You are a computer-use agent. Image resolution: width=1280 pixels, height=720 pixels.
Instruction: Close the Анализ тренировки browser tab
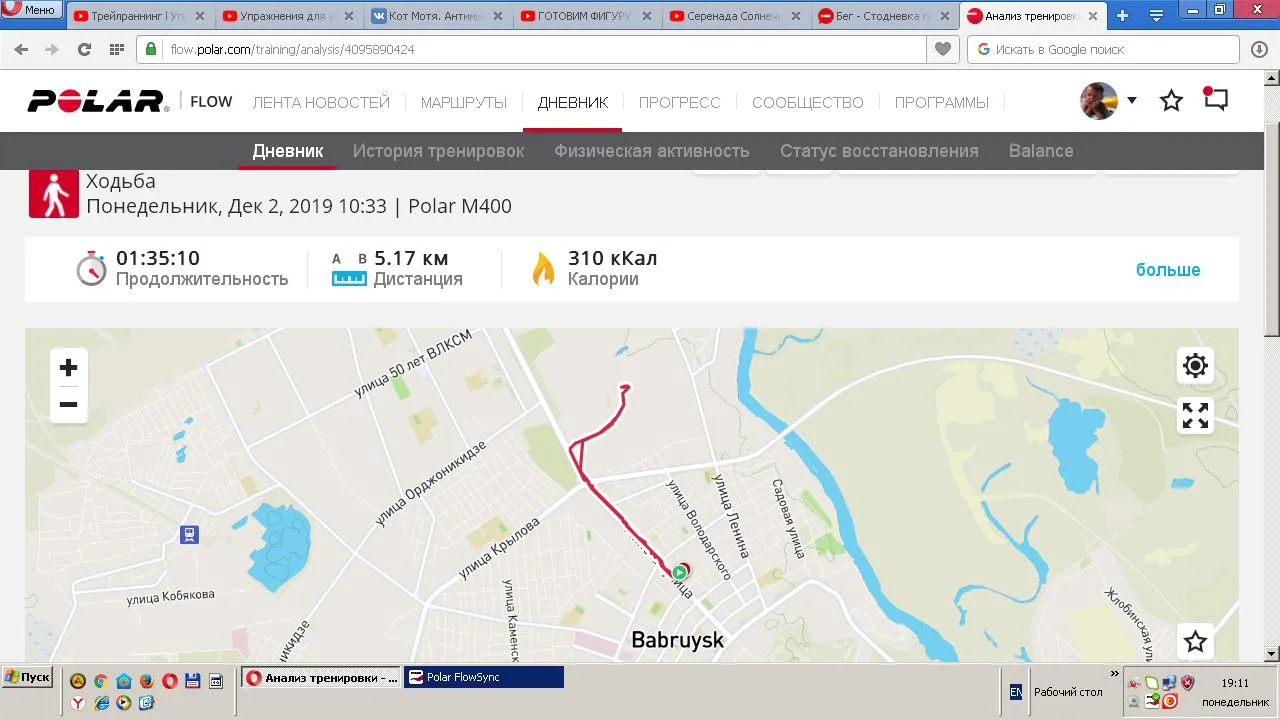point(1093,16)
